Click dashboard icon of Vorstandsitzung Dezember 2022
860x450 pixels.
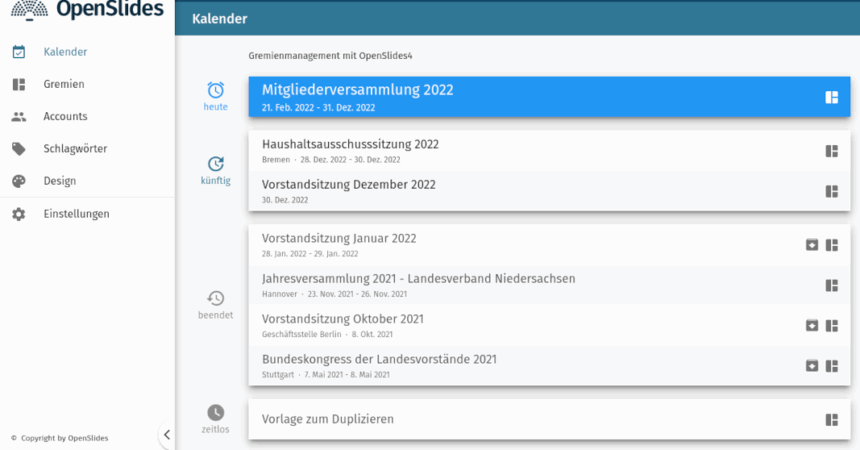click(x=831, y=191)
